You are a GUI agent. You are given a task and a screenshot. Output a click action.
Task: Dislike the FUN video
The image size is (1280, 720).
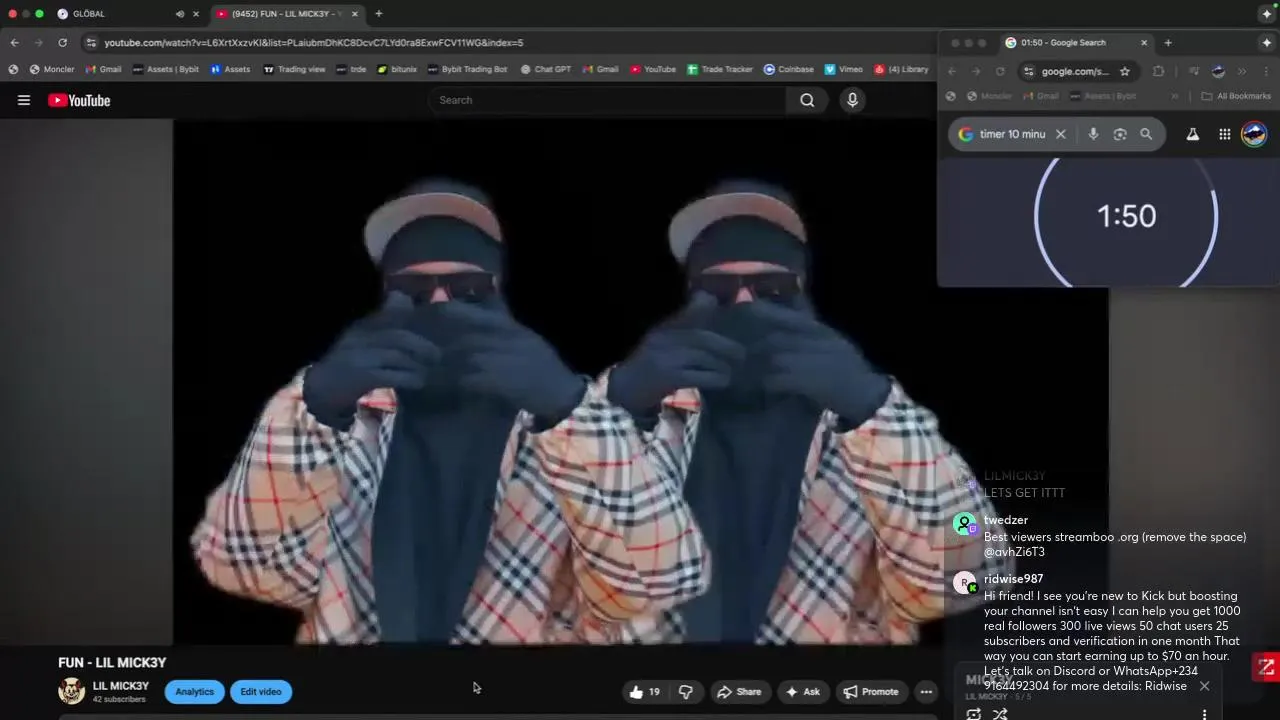tap(686, 692)
